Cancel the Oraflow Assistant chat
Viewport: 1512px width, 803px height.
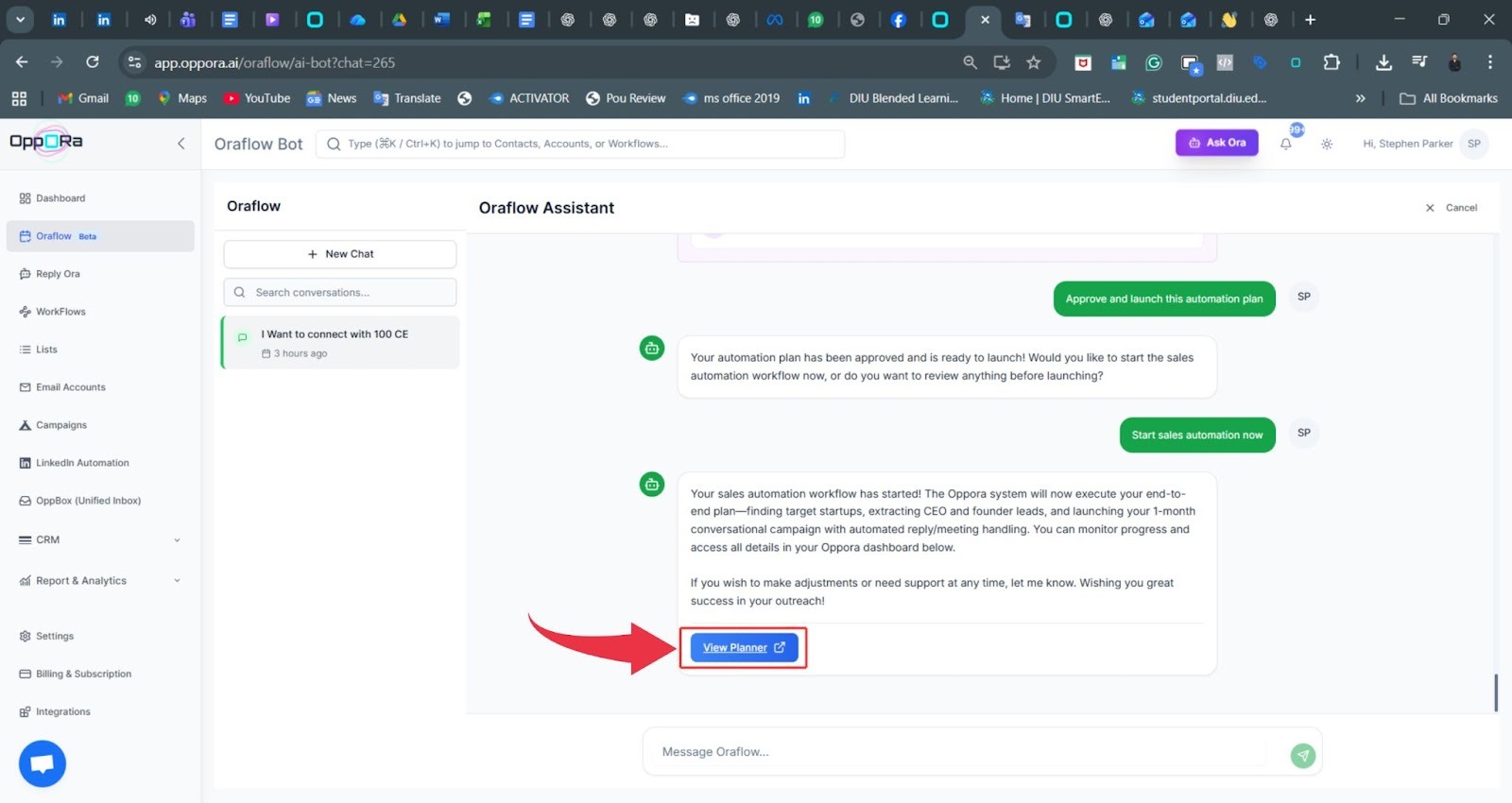[1452, 208]
